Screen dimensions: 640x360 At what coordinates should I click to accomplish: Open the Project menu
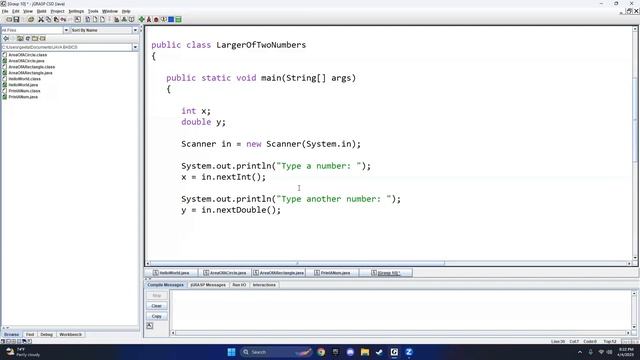click(58, 11)
